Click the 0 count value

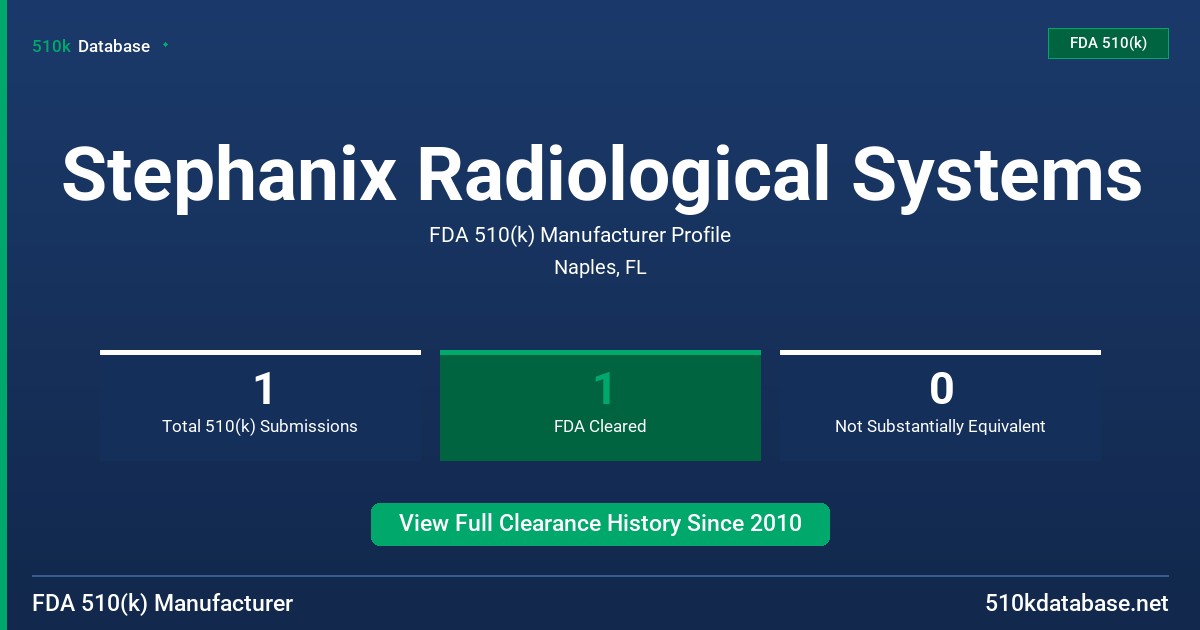[x=941, y=388]
